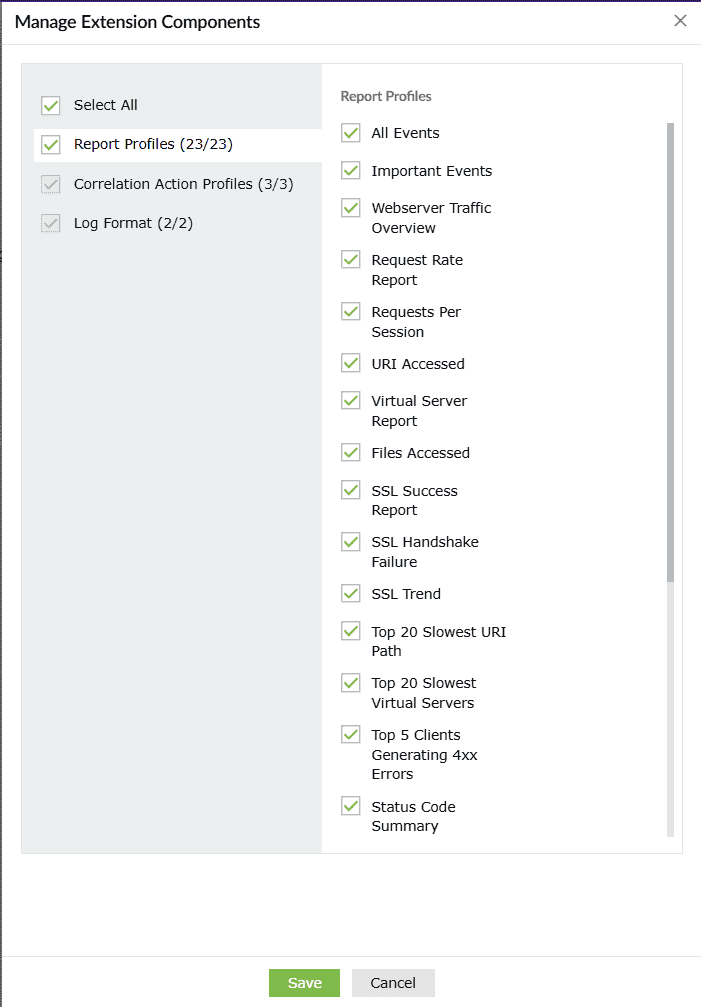The width and height of the screenshot is (701, 1007).
Task: Toggle the Select All checkbox
Action: click(51, 105)
